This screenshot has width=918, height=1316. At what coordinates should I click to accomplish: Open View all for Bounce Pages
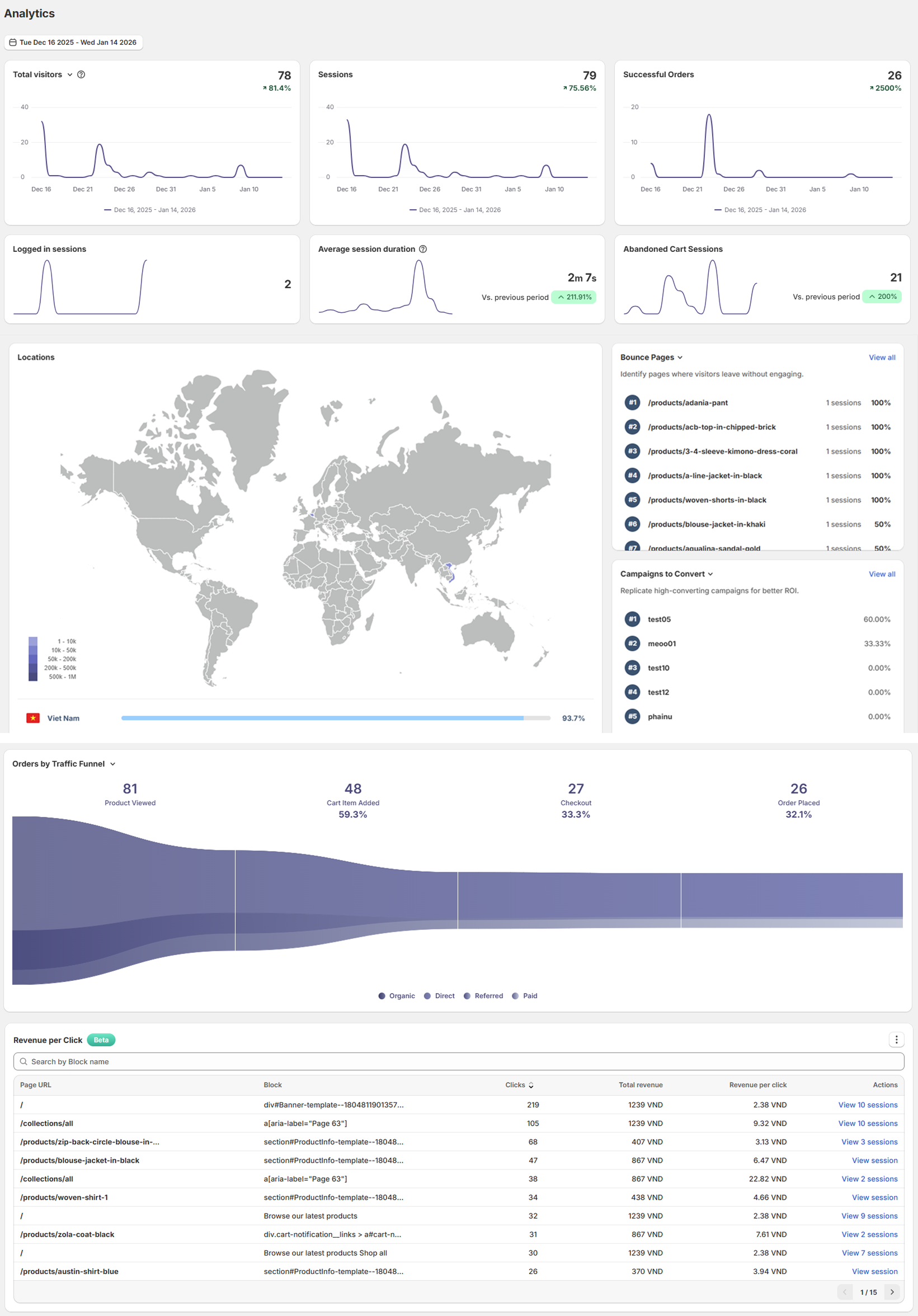click(882, 357)
